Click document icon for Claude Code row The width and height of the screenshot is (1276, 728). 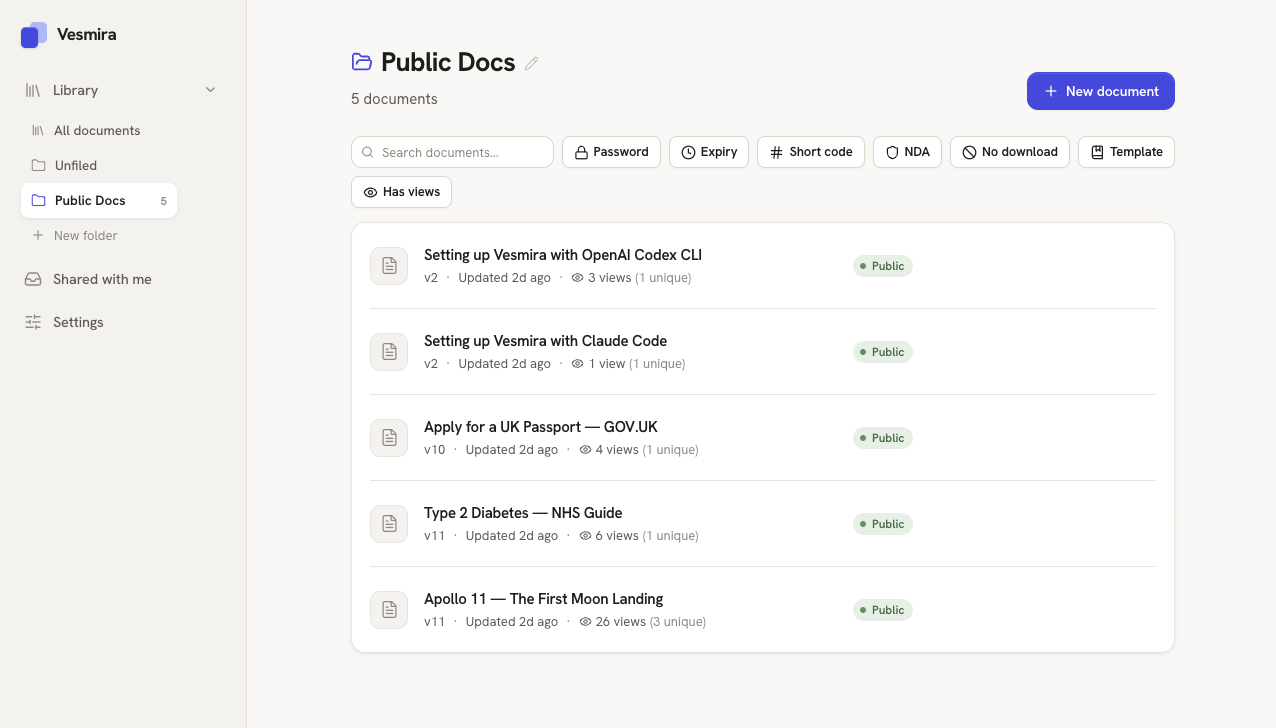coord(389,352)
